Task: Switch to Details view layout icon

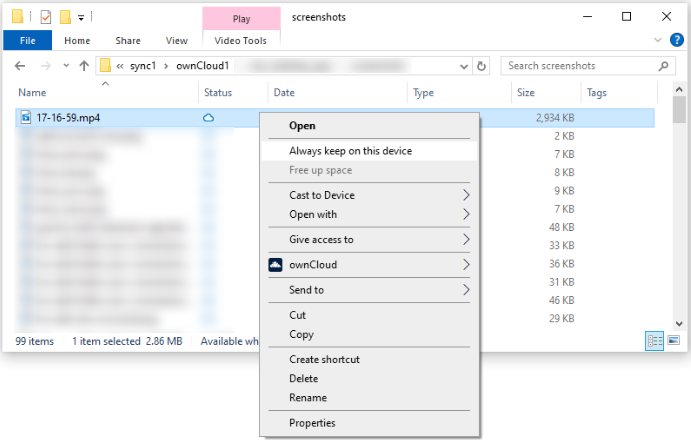Action: pos(655,341)
